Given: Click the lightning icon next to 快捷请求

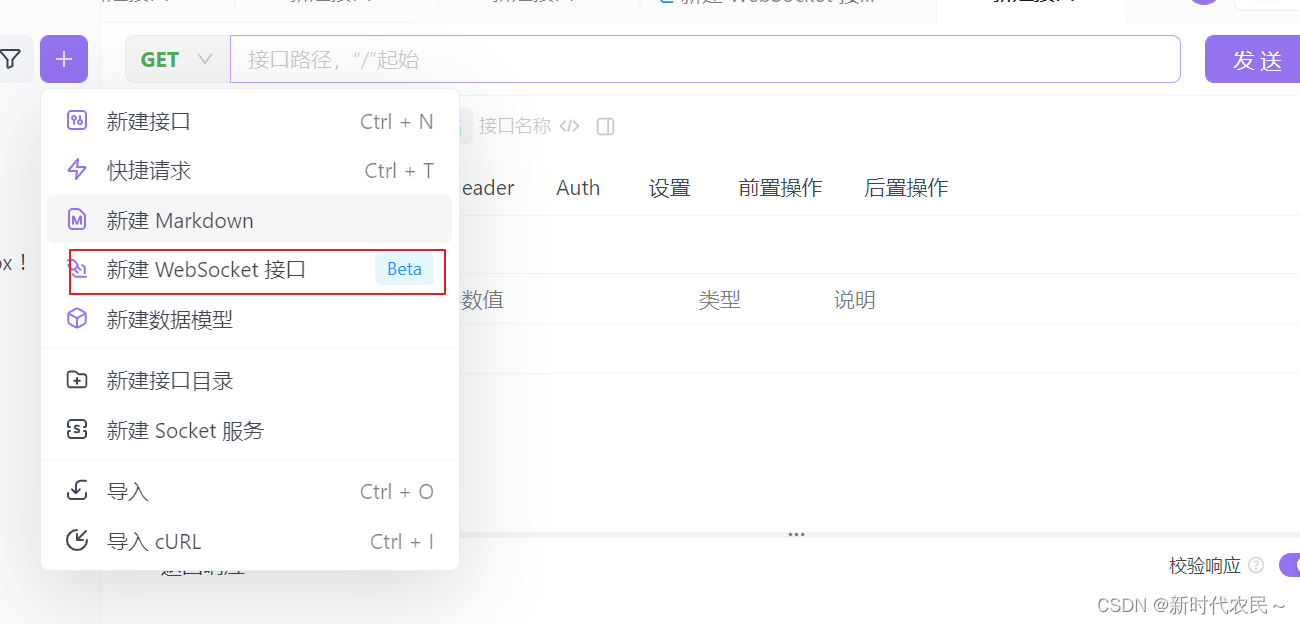Looking at the screenshot, I should [x=77, y=170].
